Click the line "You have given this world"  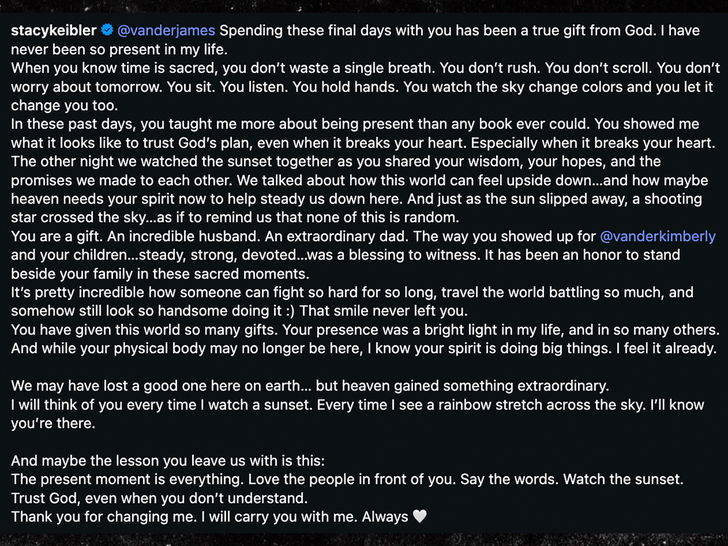tap(300, 329)
